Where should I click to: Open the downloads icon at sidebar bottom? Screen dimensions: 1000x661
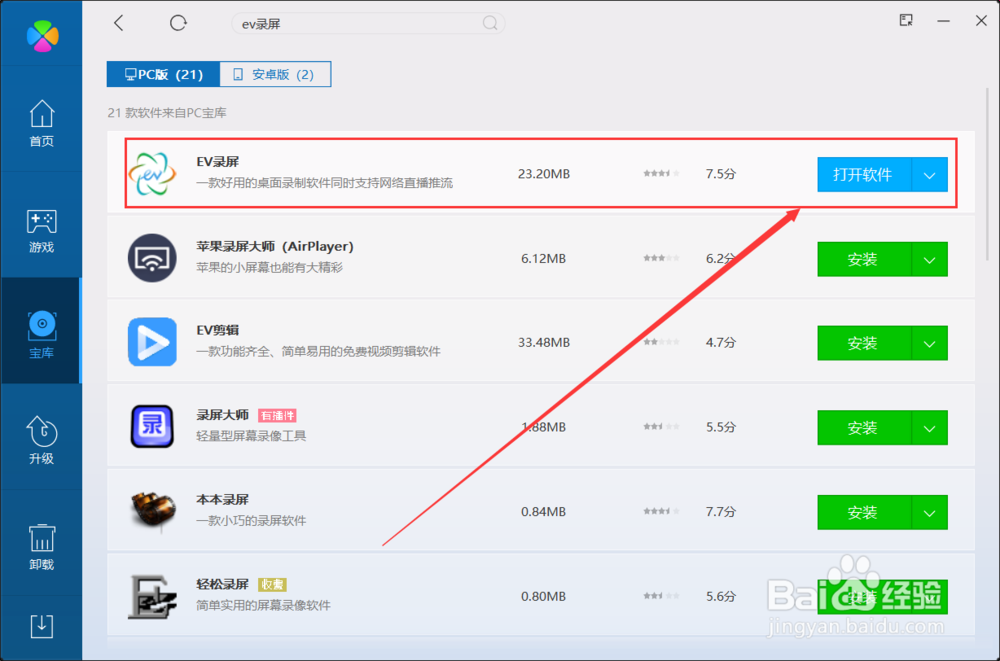[x=41, y=627]
